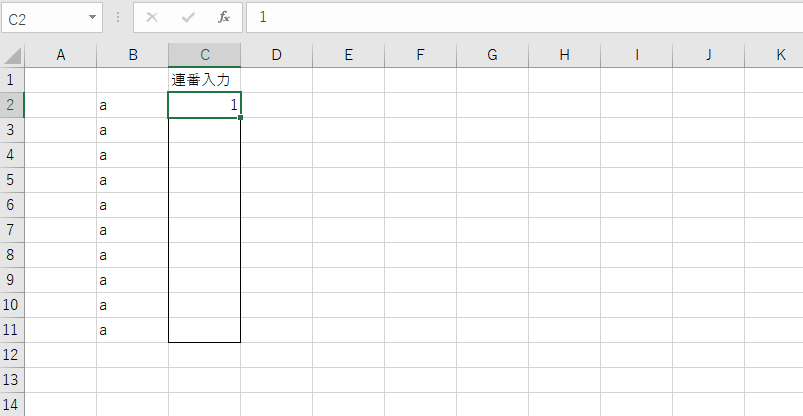Click cell C1 containing 連番入力
Screen dimensions: 803x416
point(205,80)
